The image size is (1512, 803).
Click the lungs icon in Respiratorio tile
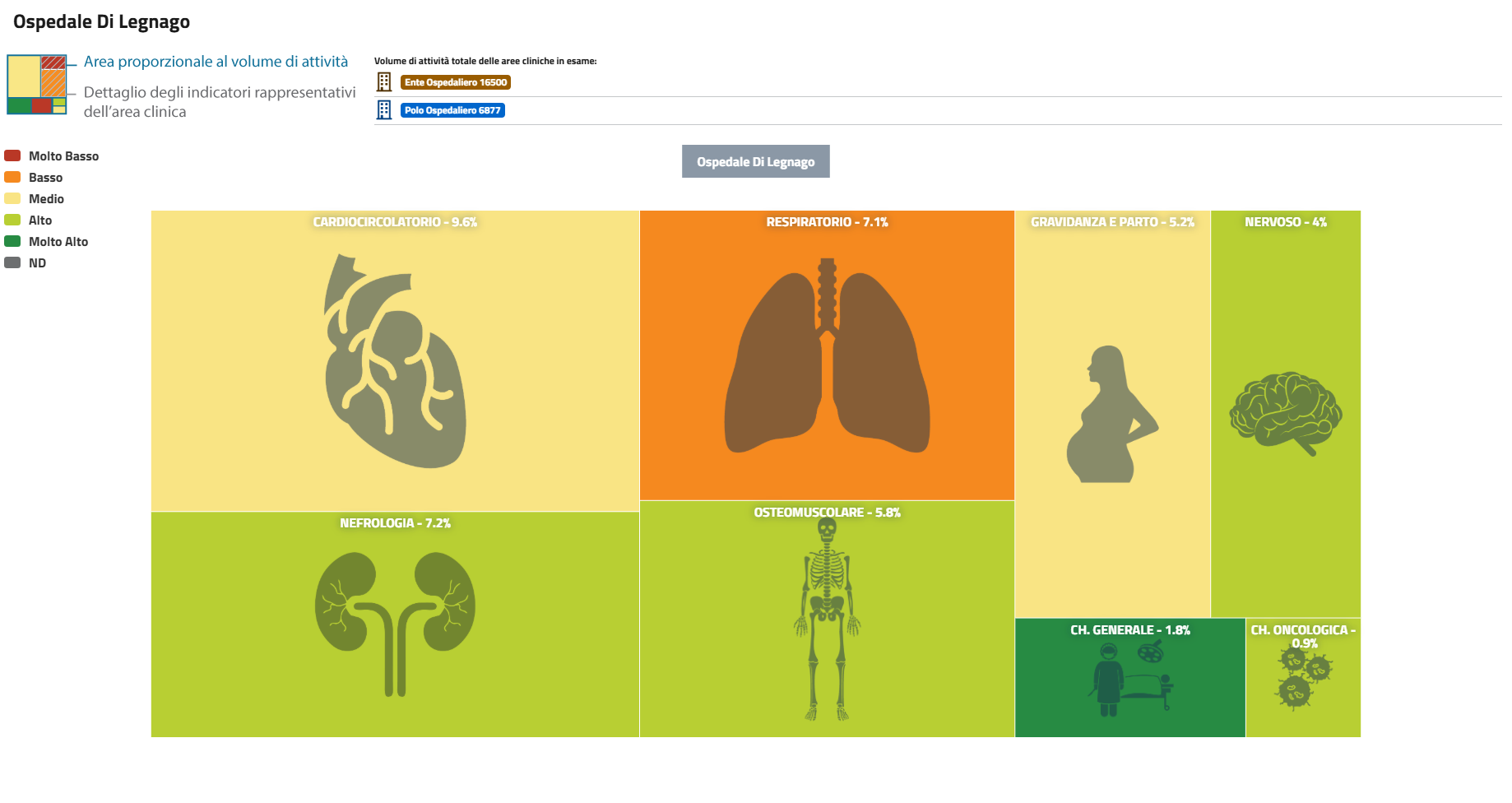(827, 358)
